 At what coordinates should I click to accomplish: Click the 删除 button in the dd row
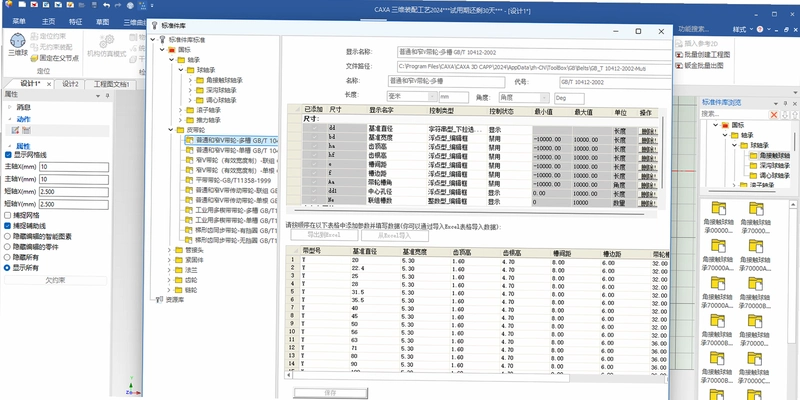click(648, 130)
